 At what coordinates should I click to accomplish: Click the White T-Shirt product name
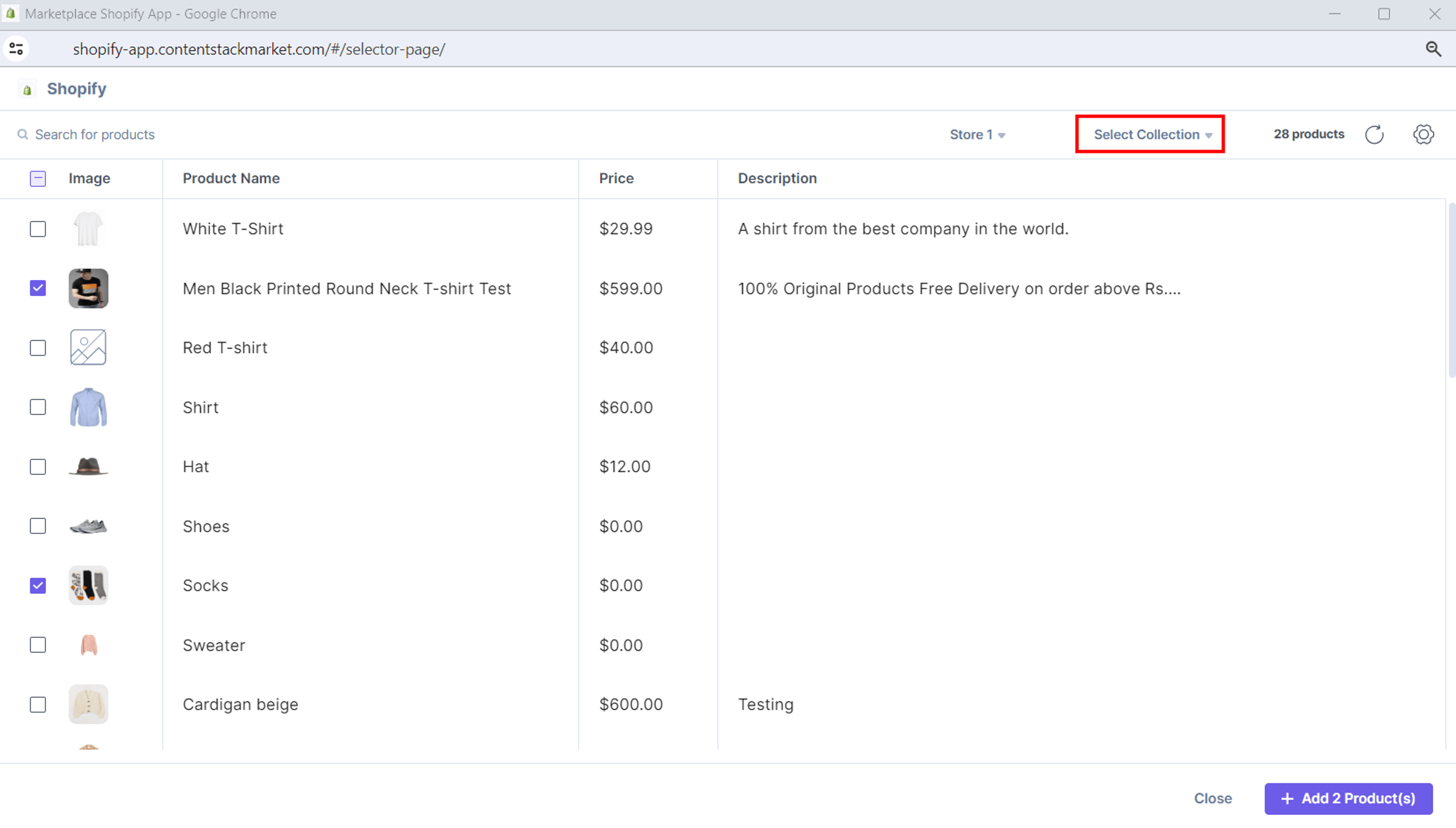[x=233, y=229]
